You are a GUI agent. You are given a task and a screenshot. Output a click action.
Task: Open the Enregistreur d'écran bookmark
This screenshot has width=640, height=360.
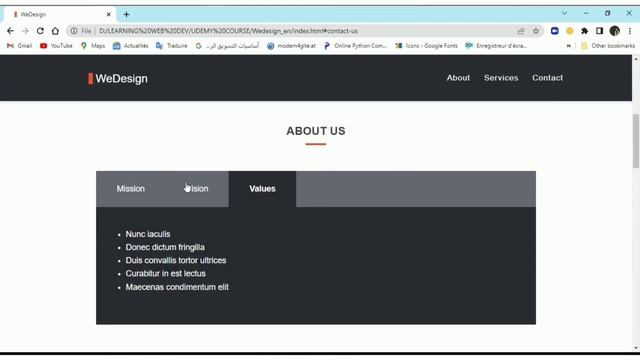pos(496,46)
